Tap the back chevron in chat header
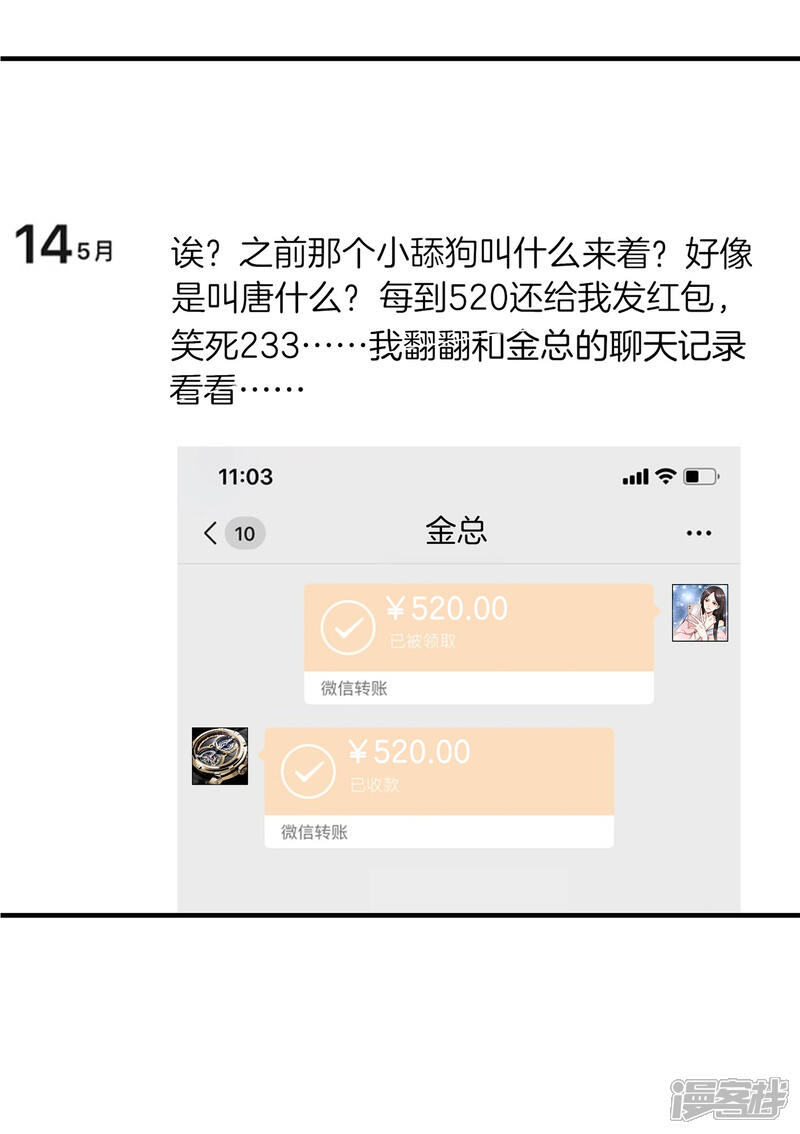800x1134 pixels. pos(210,533)
